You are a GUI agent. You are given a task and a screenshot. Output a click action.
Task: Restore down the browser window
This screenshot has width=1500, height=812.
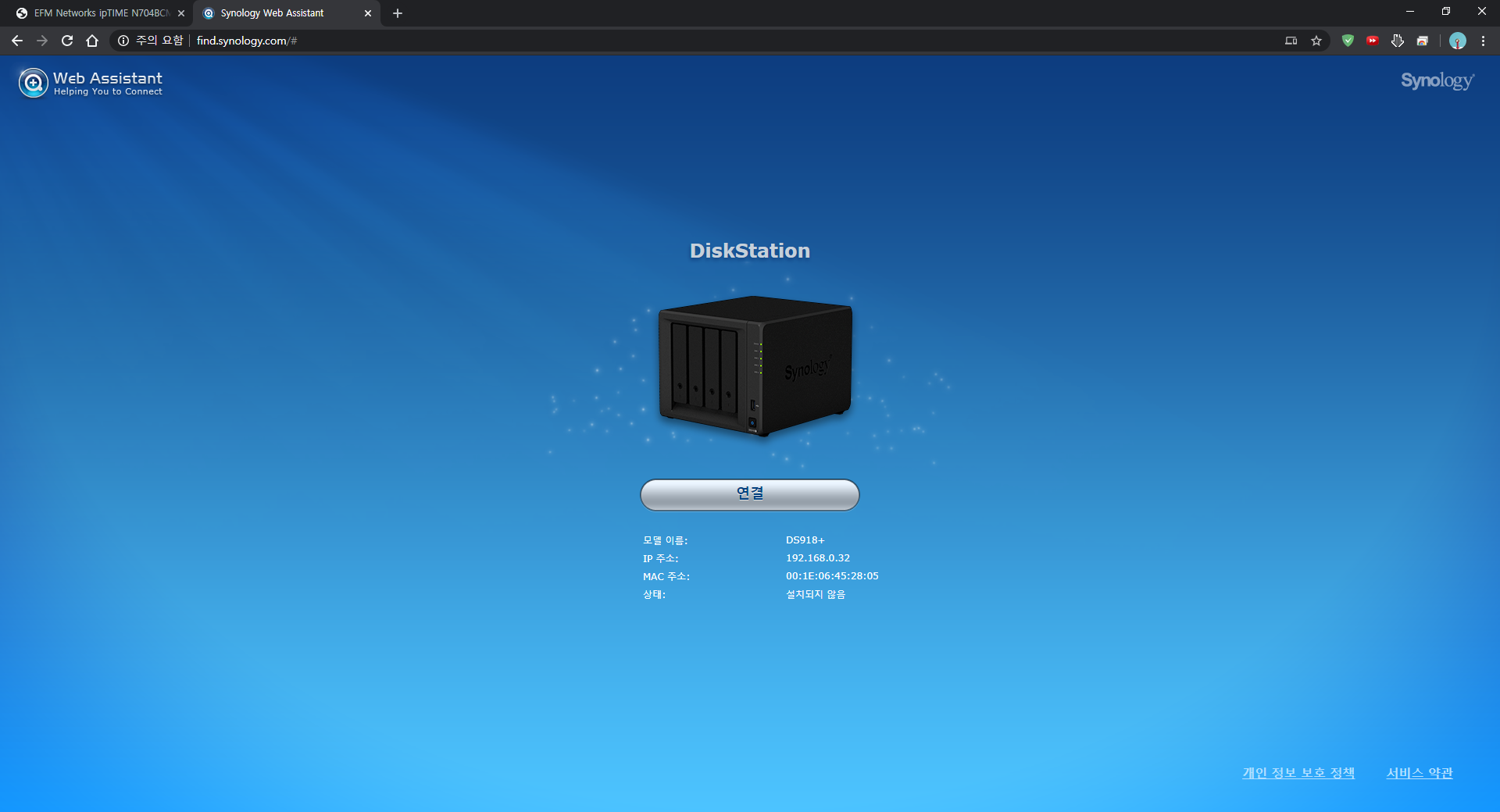tap(1446, 12)
